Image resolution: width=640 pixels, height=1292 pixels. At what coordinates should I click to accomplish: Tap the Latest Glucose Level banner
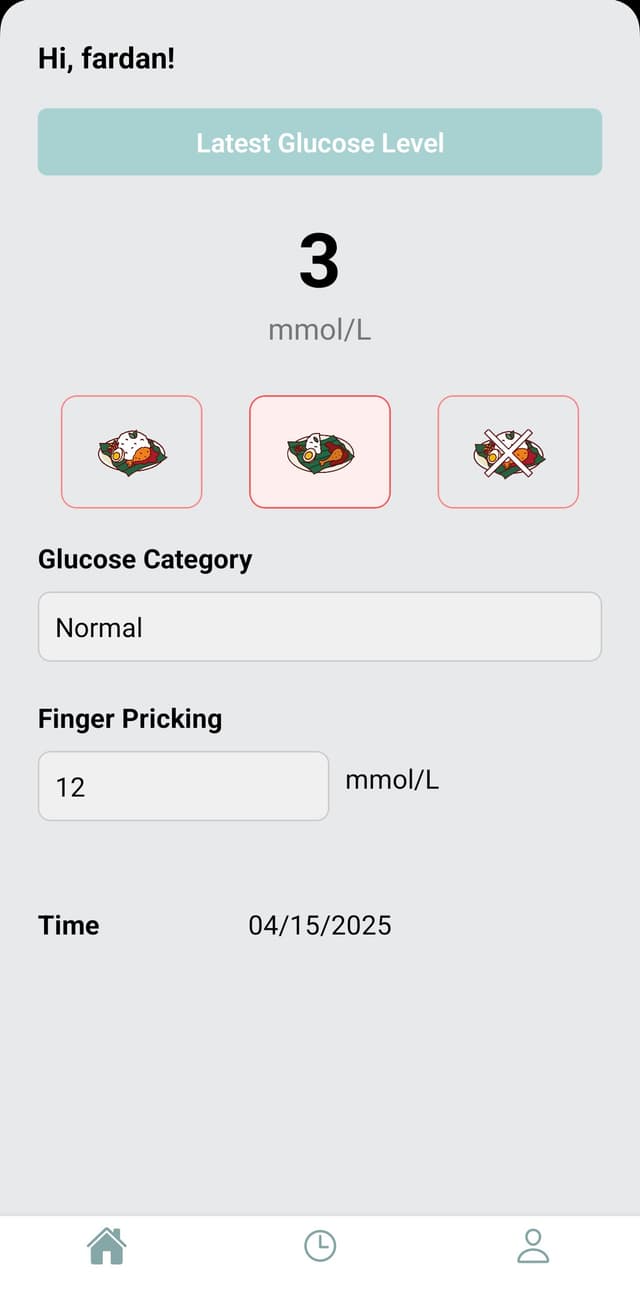click(x=320, y=142)
